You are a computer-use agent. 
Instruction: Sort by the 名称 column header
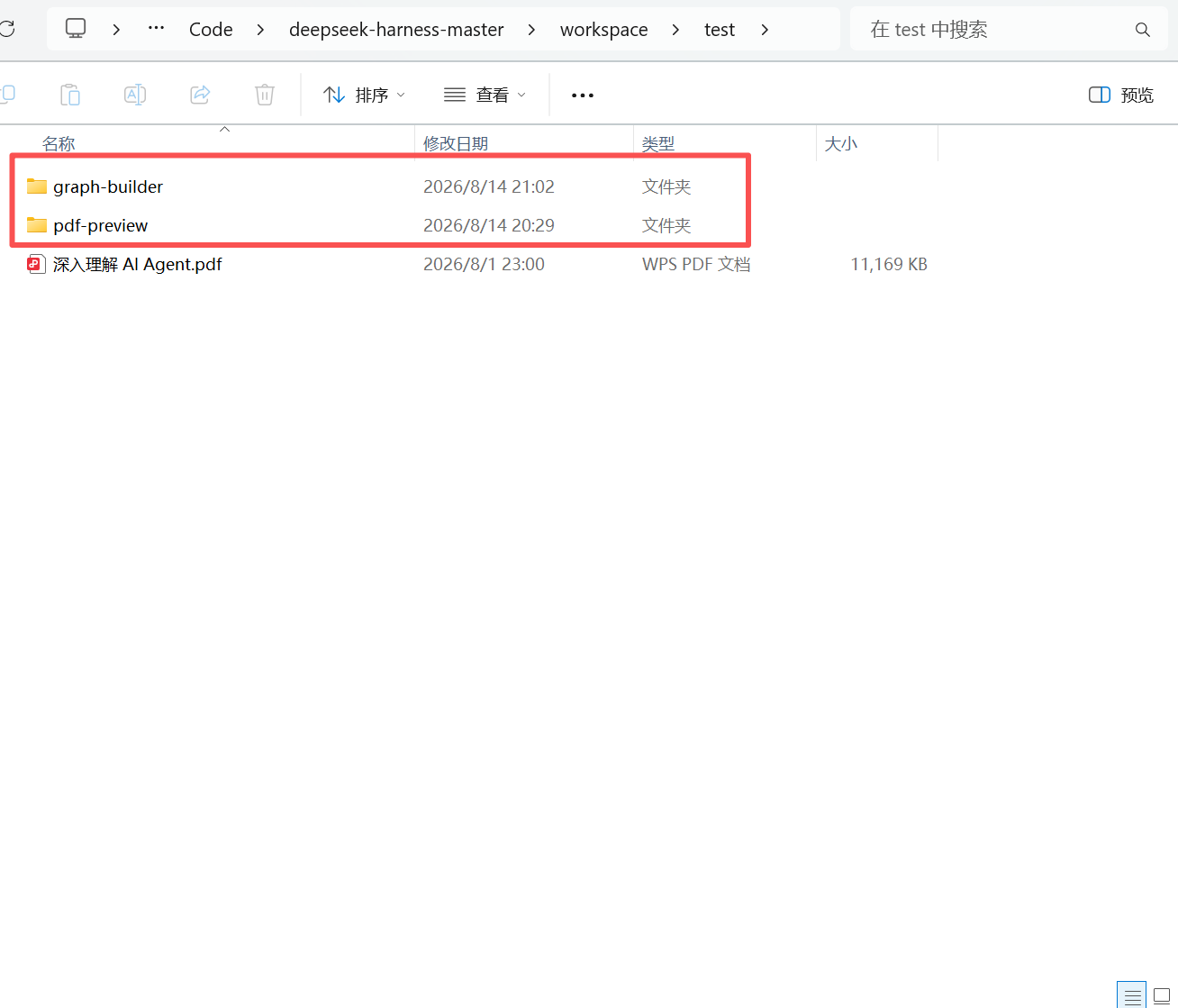pos(59,143)
